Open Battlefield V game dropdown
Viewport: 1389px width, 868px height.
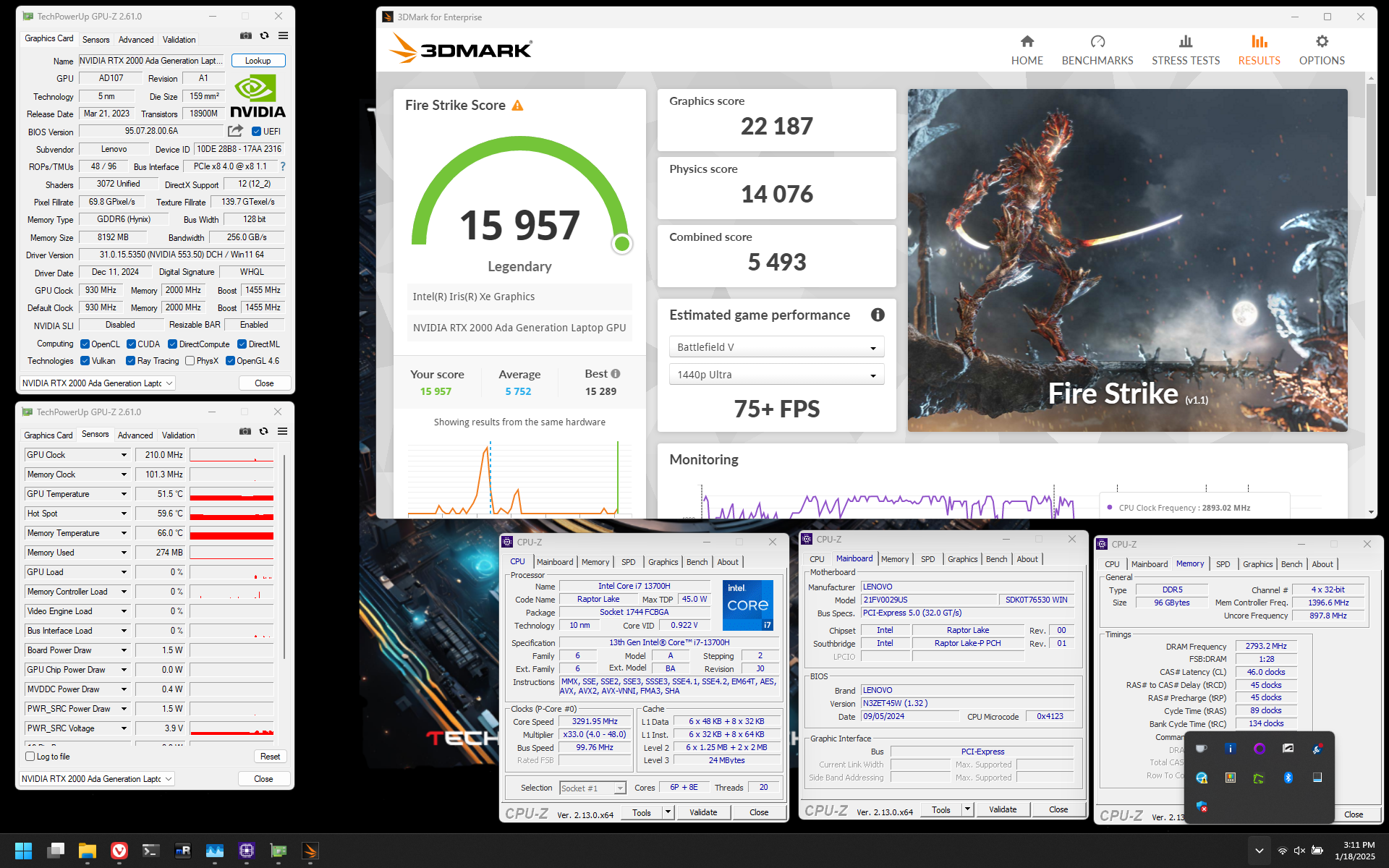click(x=776, y=347)
